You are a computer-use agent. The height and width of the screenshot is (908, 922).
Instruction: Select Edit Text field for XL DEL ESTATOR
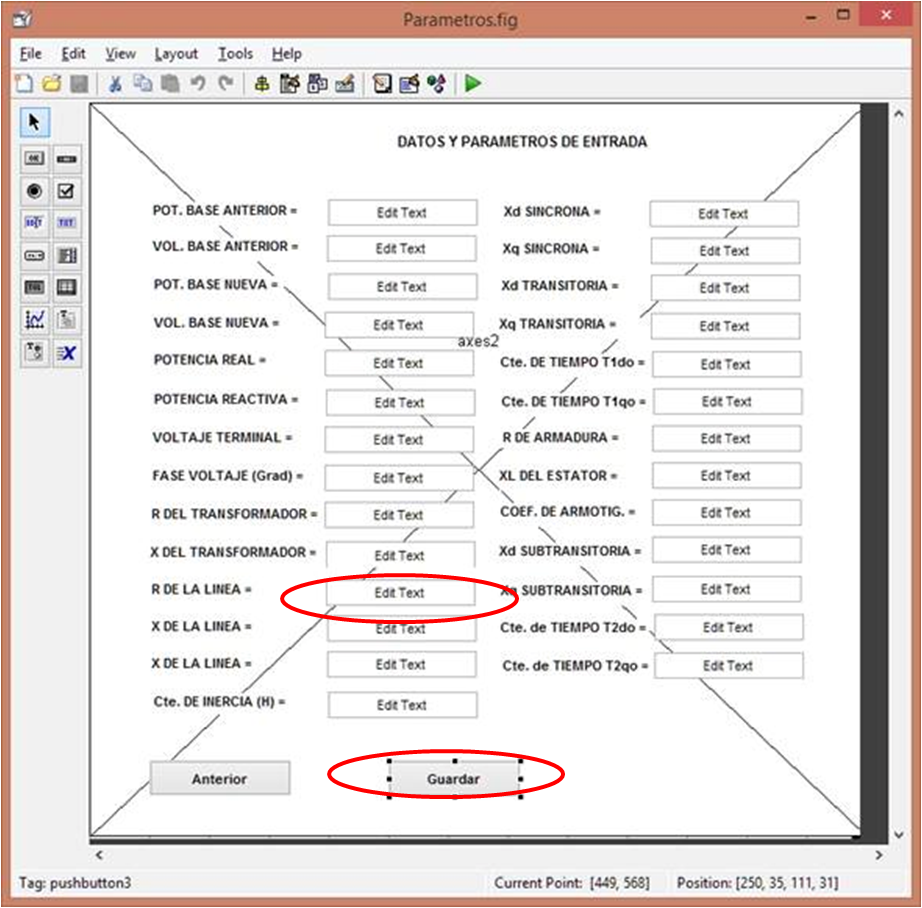pos(726,476)
